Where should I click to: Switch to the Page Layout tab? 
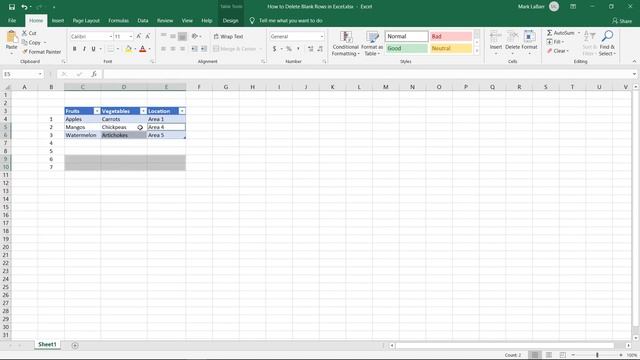(x=86, y=20)
